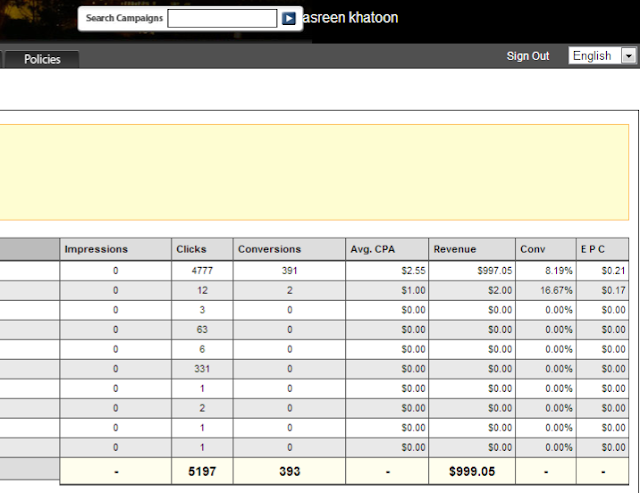The image size is (640, 493).
Task: Sort by Impressions column header
Action: pyautogui.click(x=116, y=249)
